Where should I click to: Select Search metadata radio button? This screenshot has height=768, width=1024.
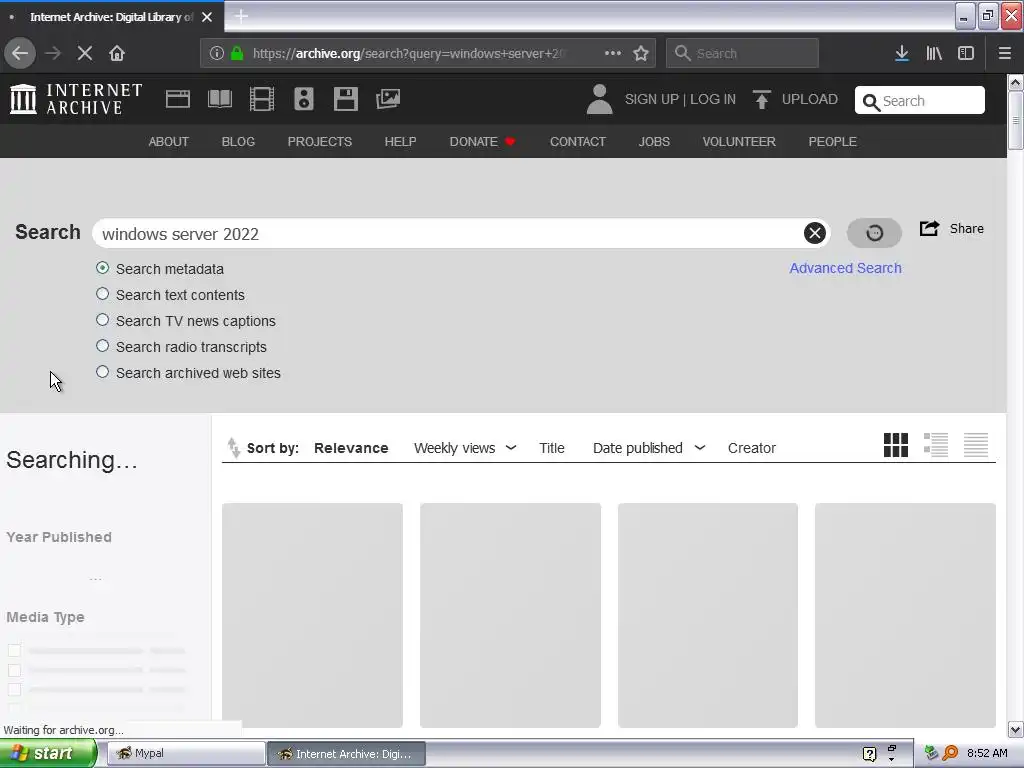103,268
